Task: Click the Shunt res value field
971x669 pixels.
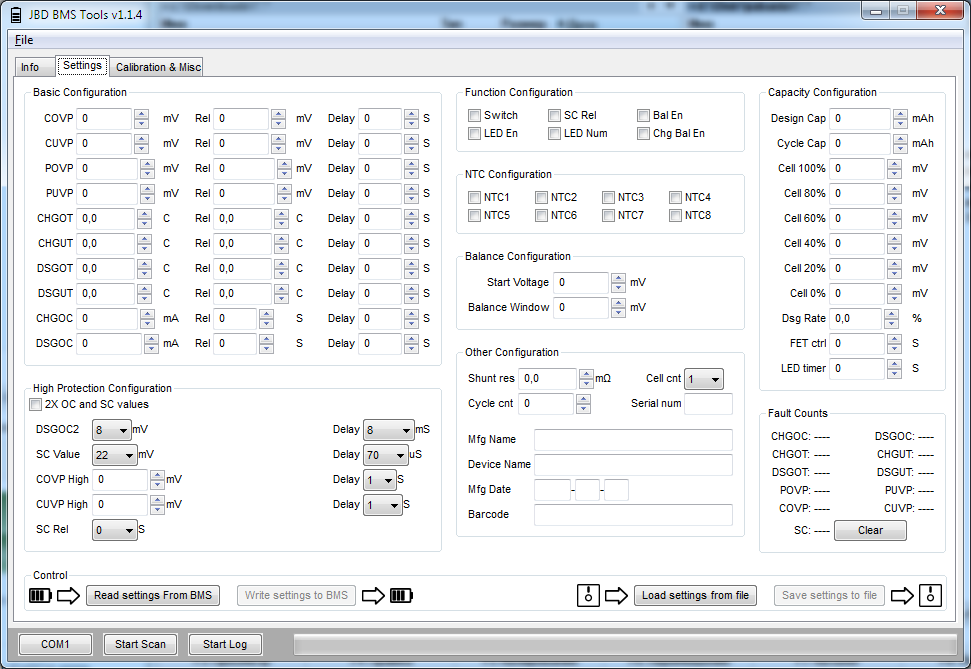Action: (x=548, y=378)
